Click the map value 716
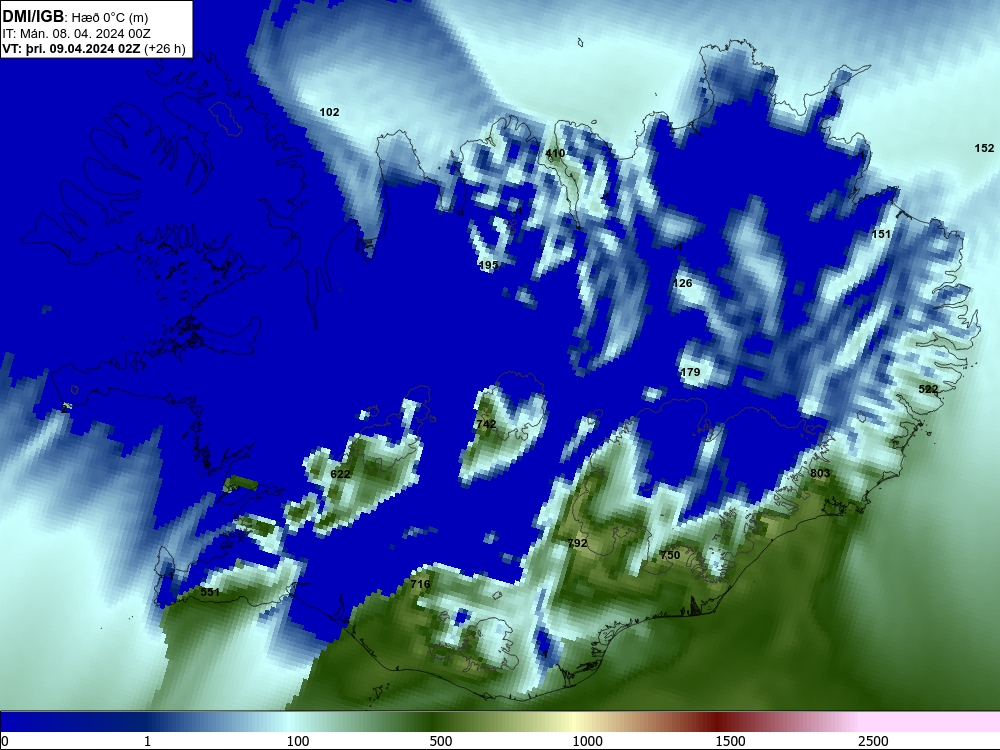This screenshot has width=1000, height=750. [420, 584]
